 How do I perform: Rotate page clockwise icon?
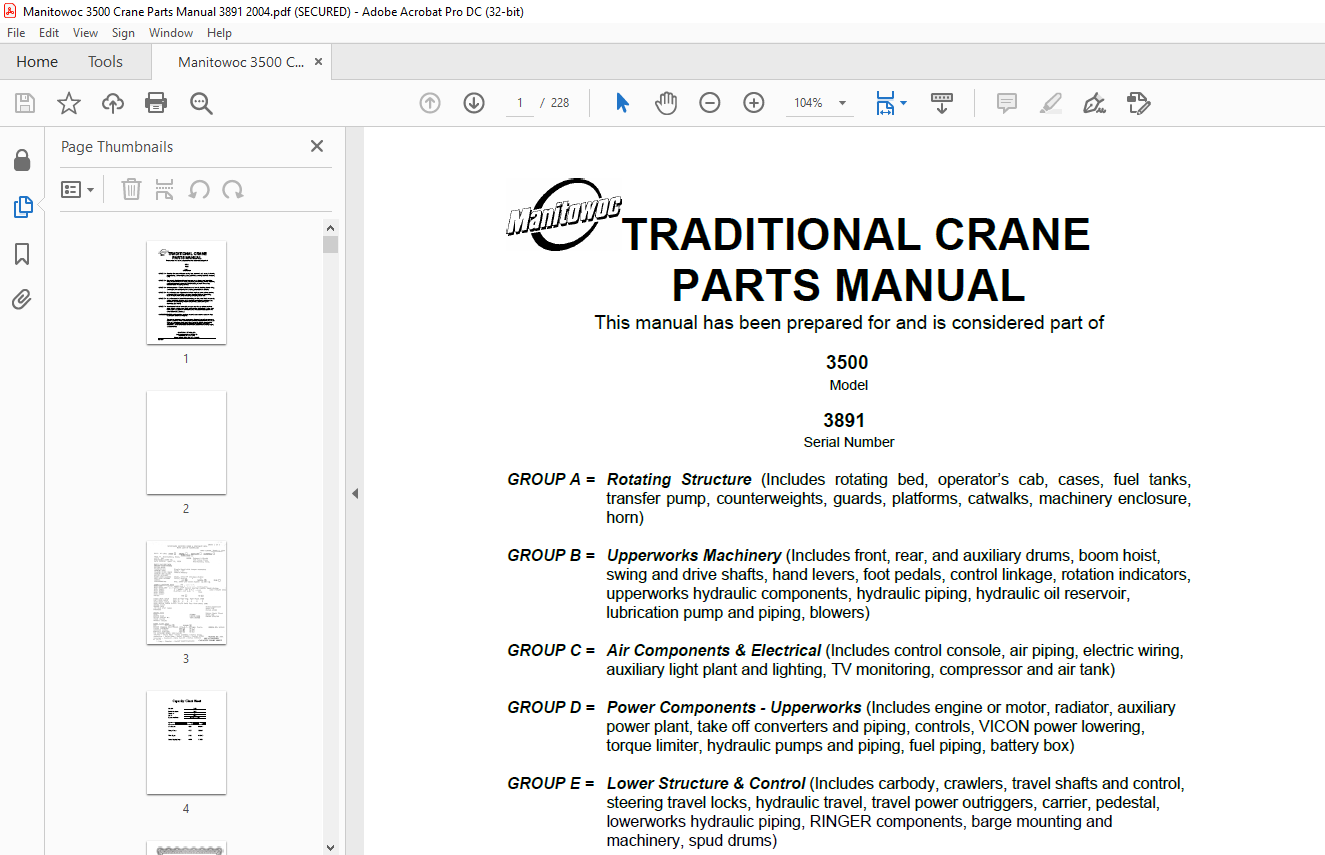point(233,189)
